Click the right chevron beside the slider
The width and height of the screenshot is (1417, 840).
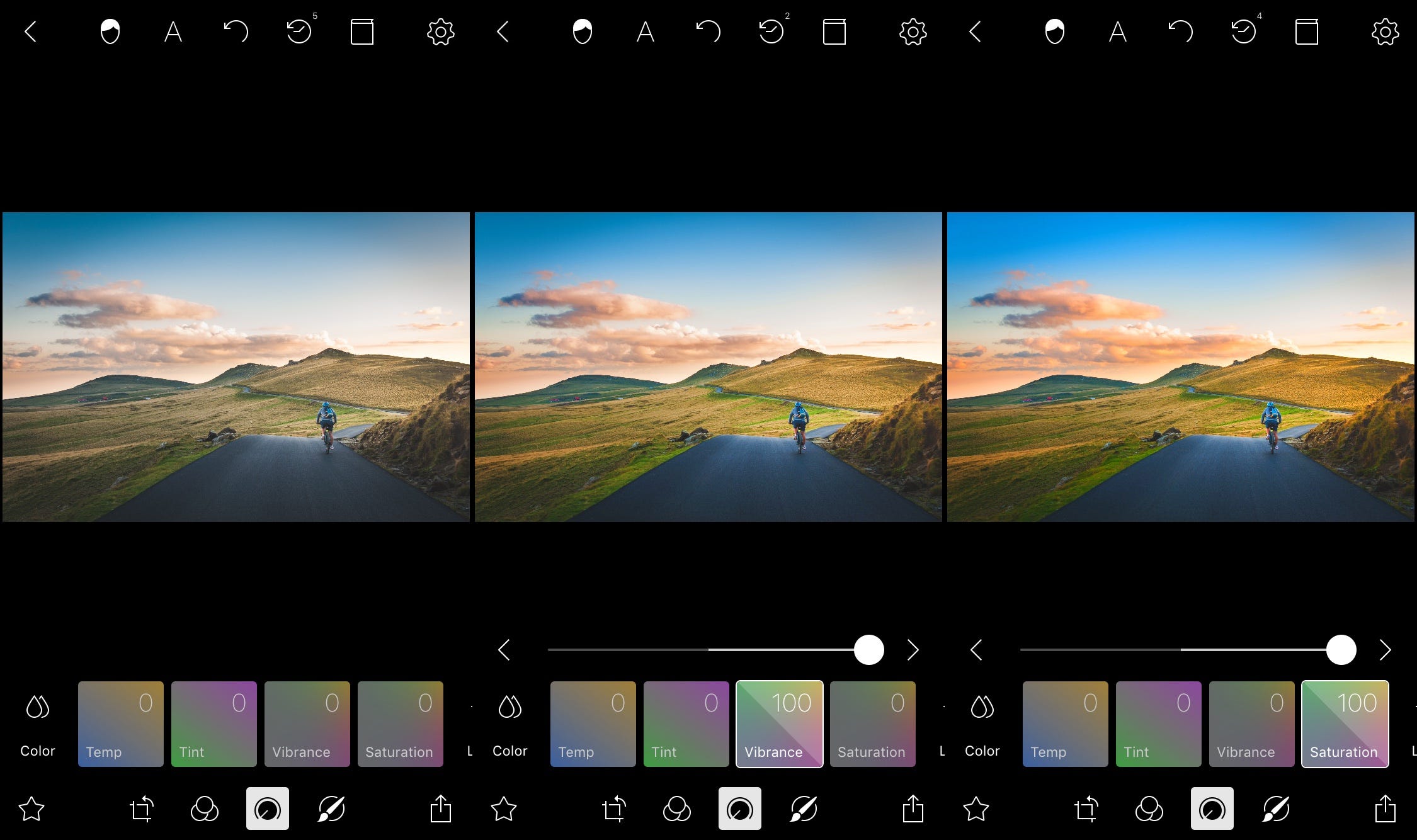[912, 650]
